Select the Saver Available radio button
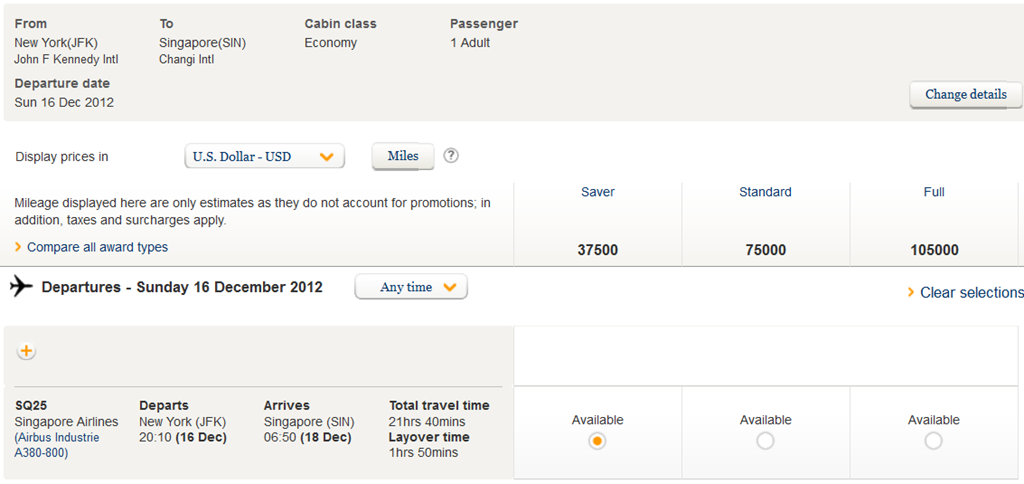The image size is (1024, 484). click(x=597, y=441)
